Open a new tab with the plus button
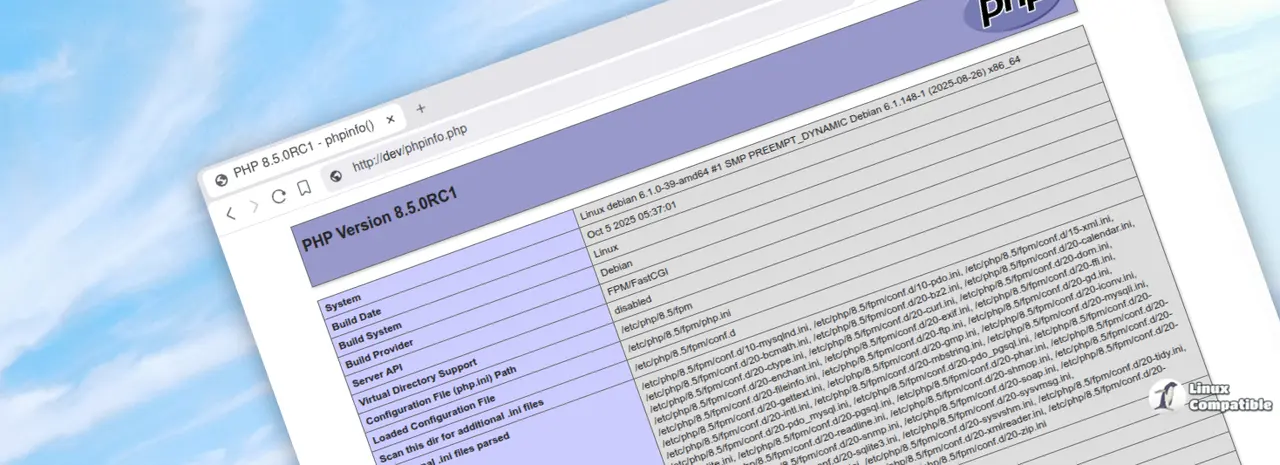1280x465 pixels. point(420,108)
